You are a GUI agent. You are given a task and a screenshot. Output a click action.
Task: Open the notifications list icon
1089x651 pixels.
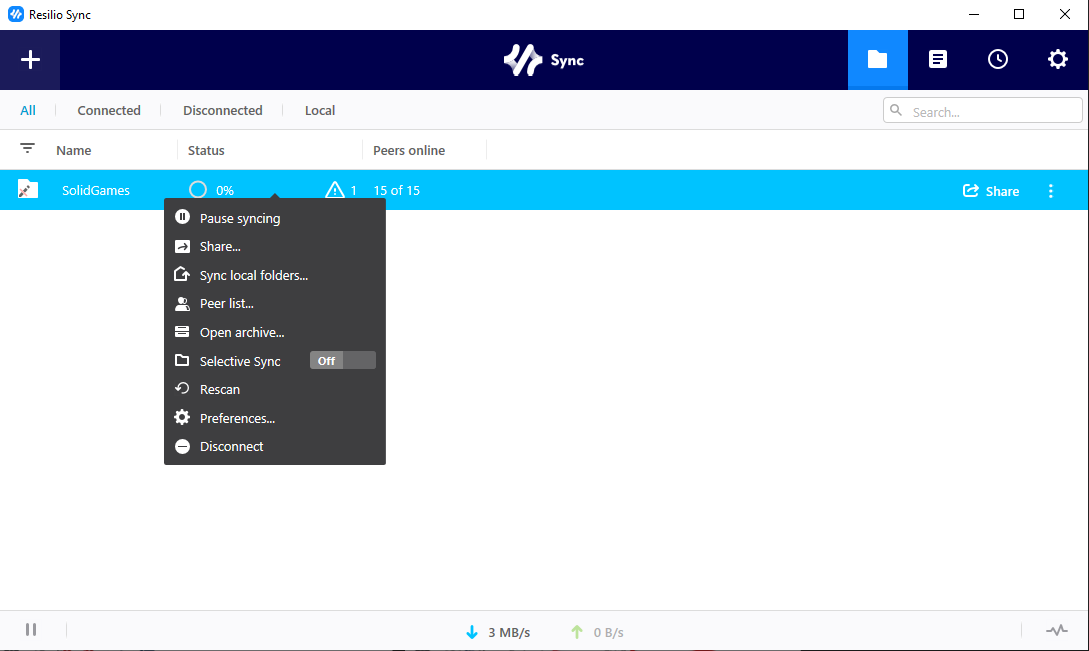938,60
